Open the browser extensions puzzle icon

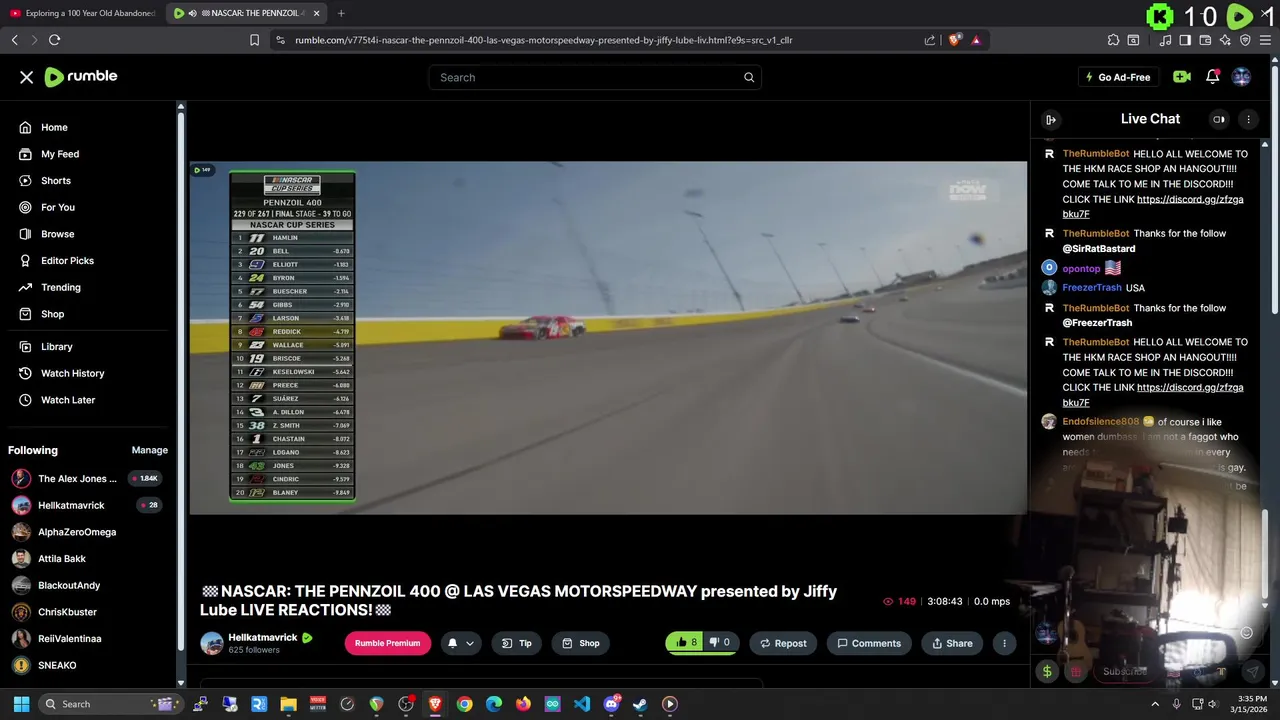[1113, 40]
